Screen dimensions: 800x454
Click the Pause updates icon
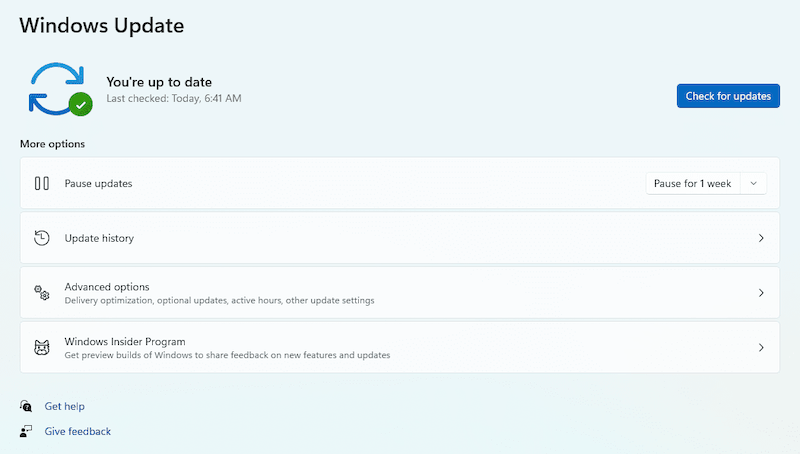click(x=42, y=183)
